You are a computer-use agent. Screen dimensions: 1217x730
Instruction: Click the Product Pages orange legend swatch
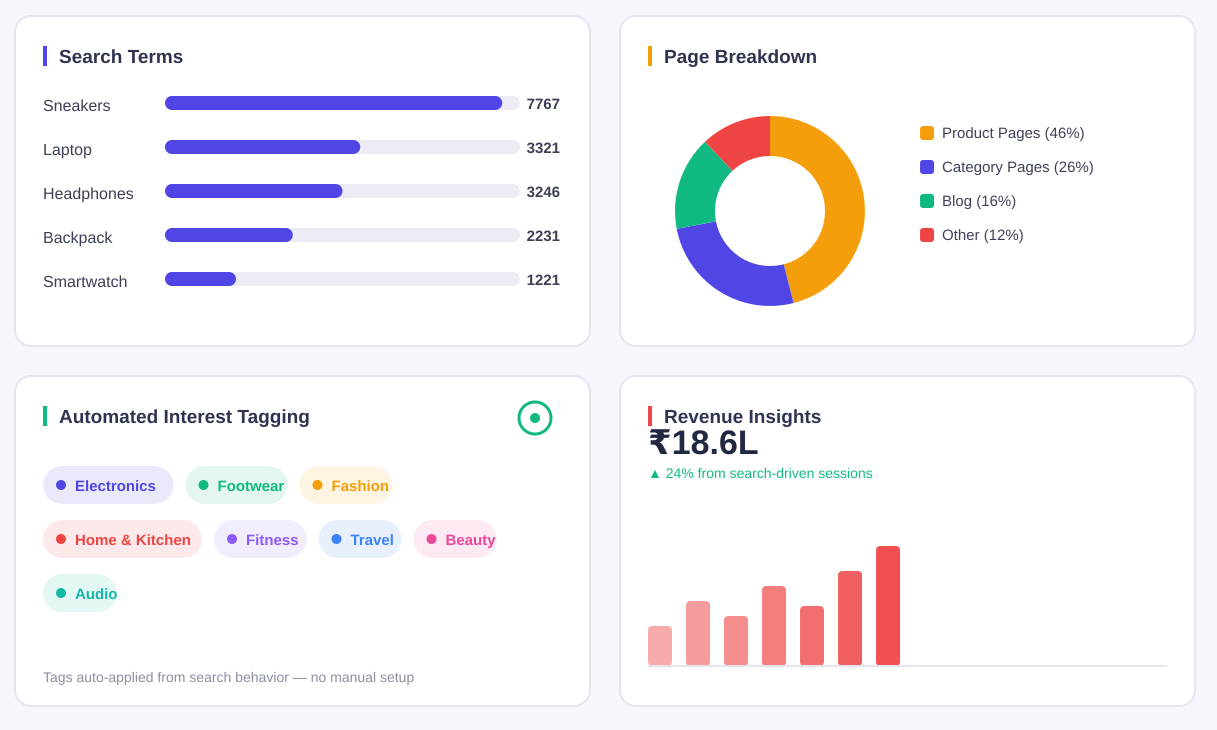[x=927, y=133]
